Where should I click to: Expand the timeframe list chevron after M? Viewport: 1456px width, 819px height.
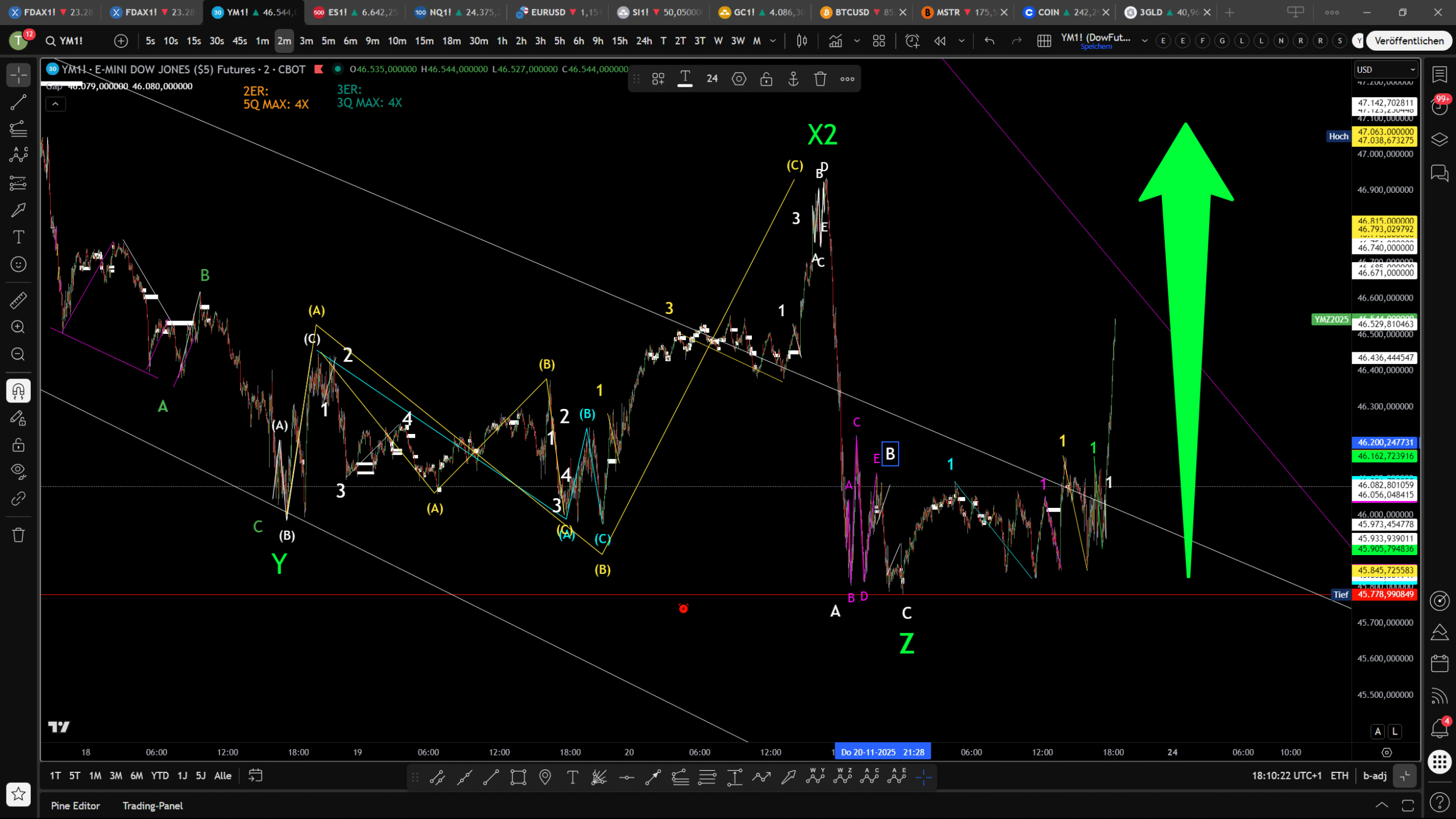tap(773, 41)
